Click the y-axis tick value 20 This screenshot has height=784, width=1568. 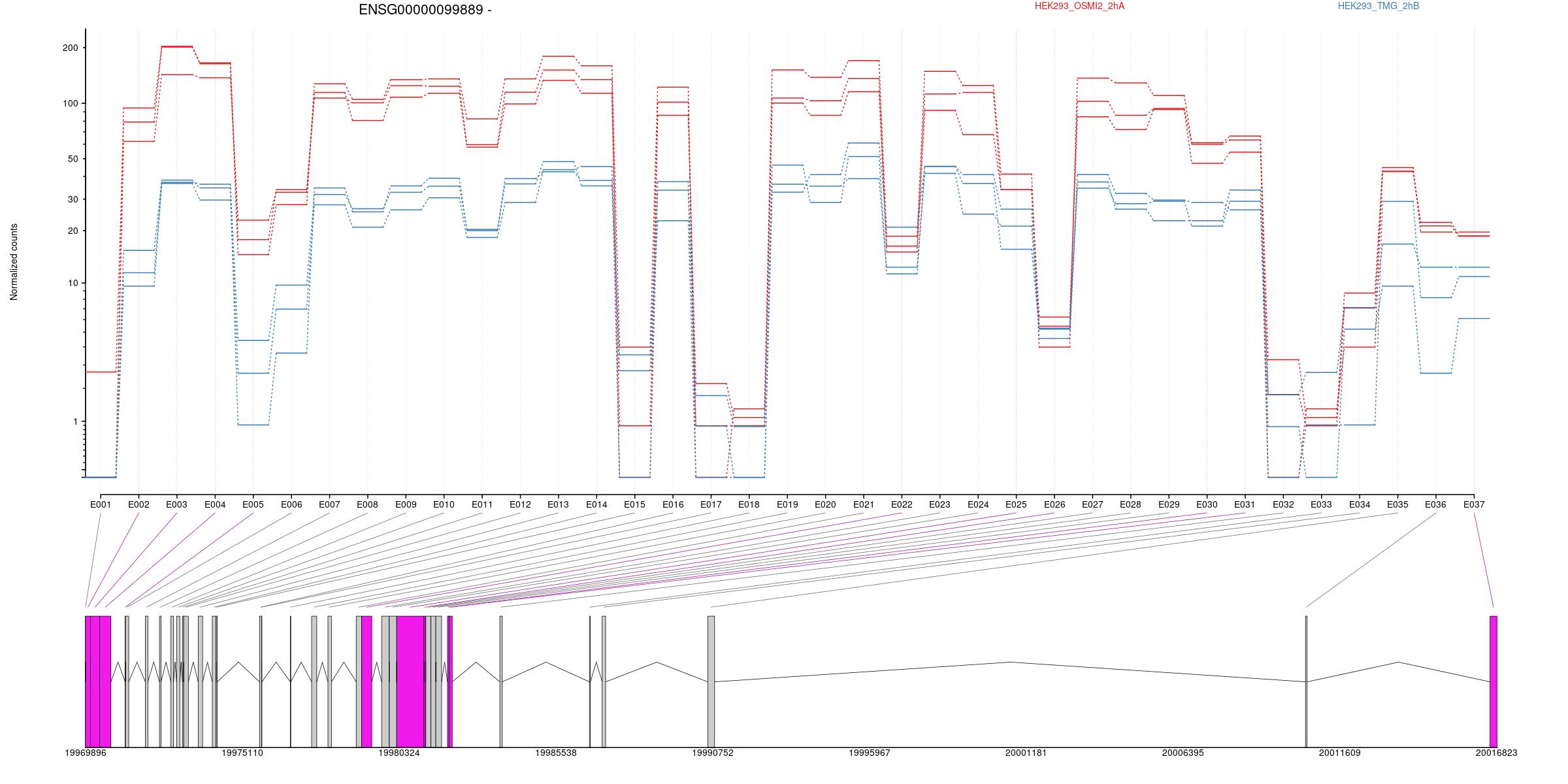[73, 231]
